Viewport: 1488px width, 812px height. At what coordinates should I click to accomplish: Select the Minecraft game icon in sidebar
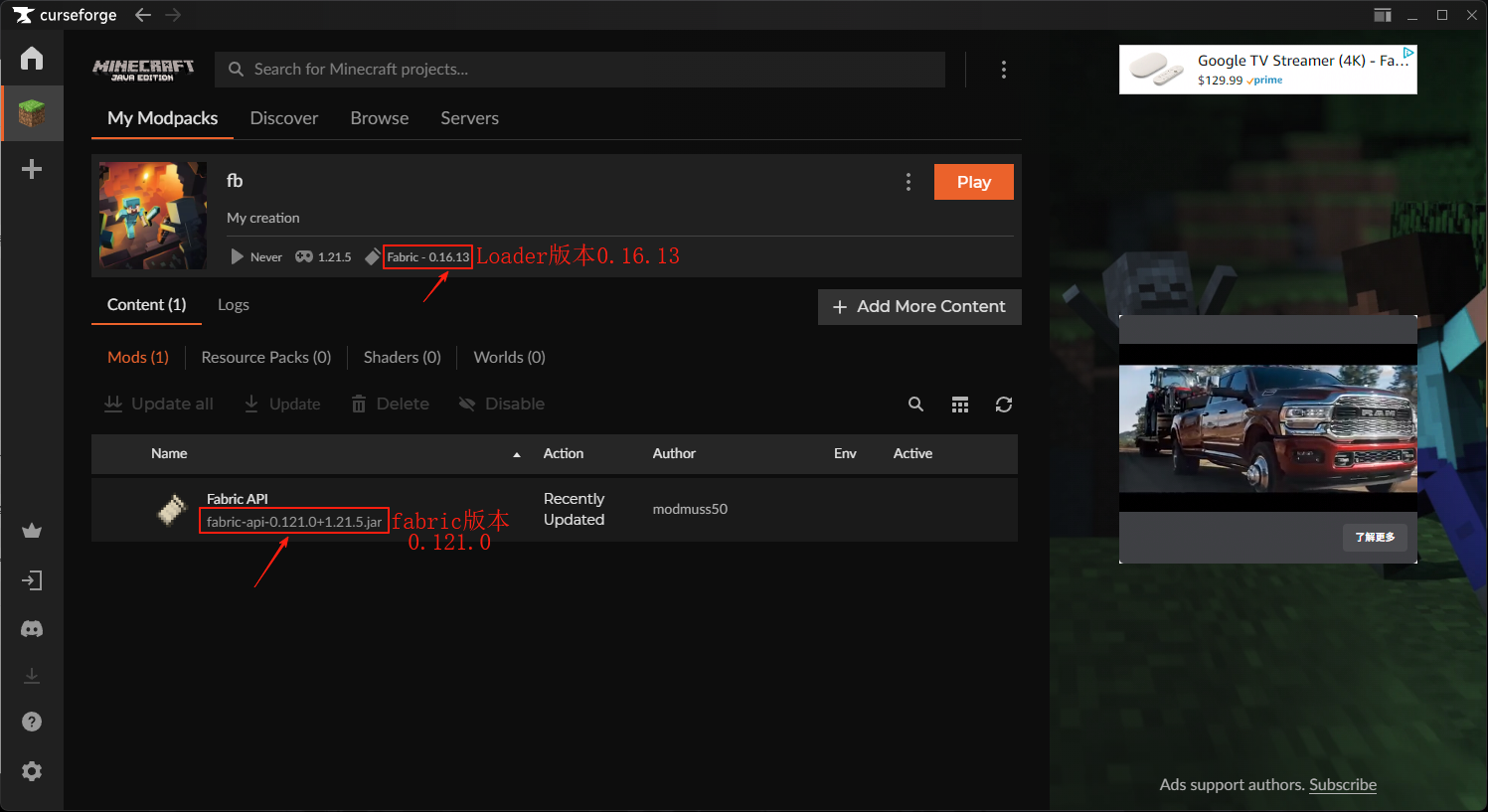coord(32,113)
